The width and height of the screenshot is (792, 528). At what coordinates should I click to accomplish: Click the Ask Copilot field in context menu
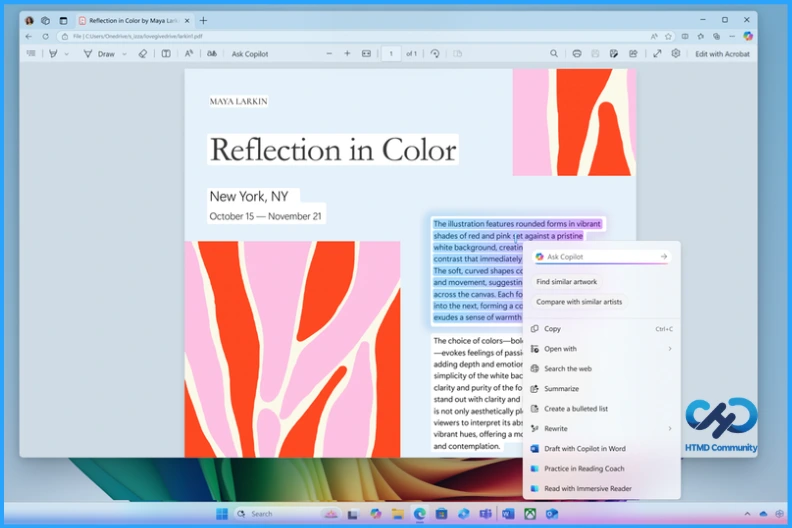[601, 257]
